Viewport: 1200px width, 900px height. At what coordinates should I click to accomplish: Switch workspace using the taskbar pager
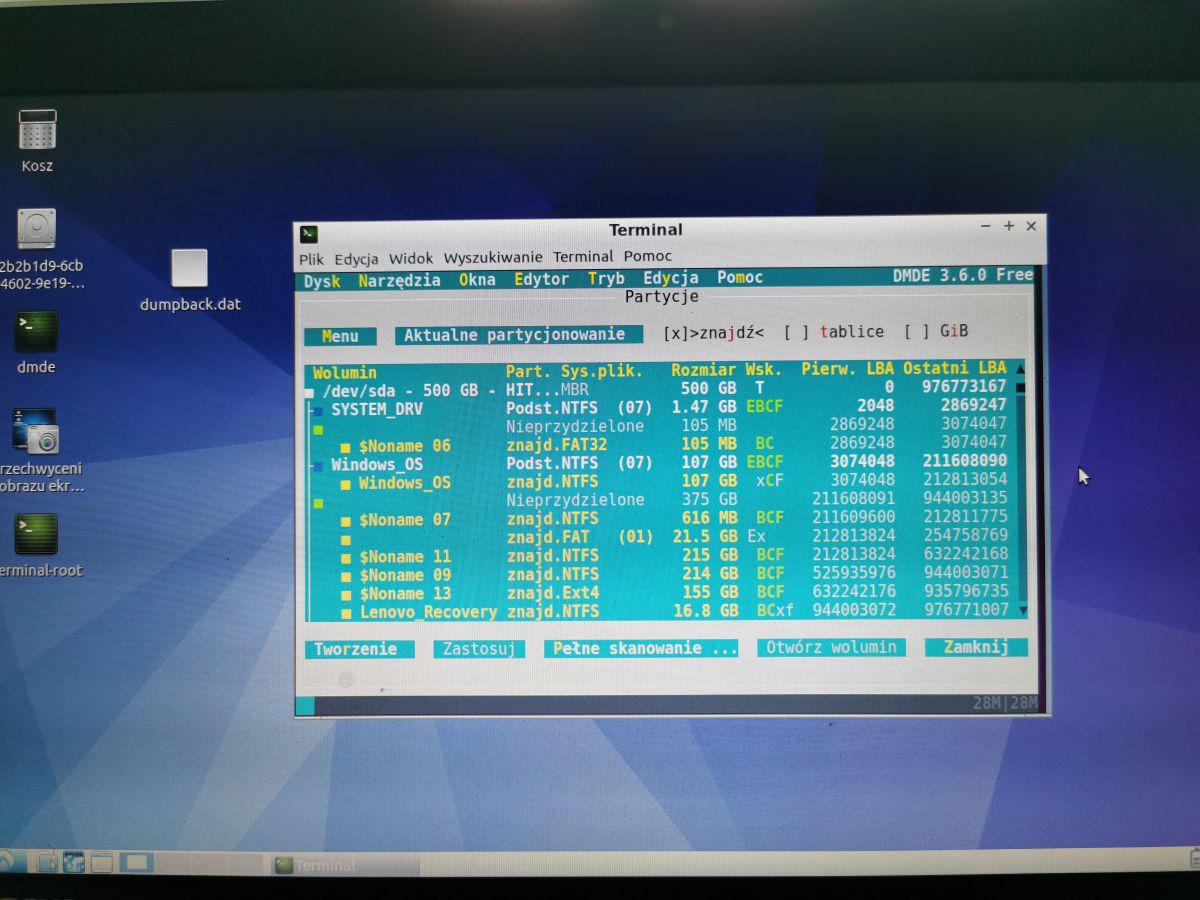(x=136, y=861)
